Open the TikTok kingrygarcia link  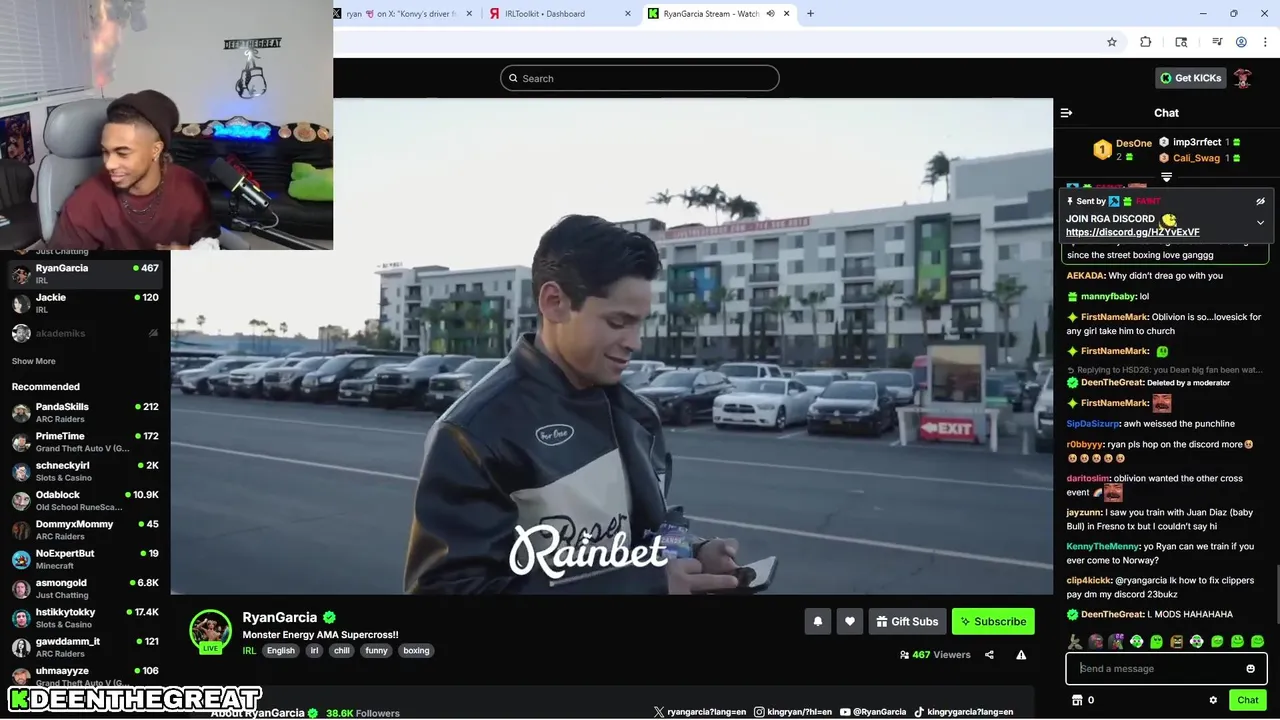pyautogui.click(x=964, y=712)
